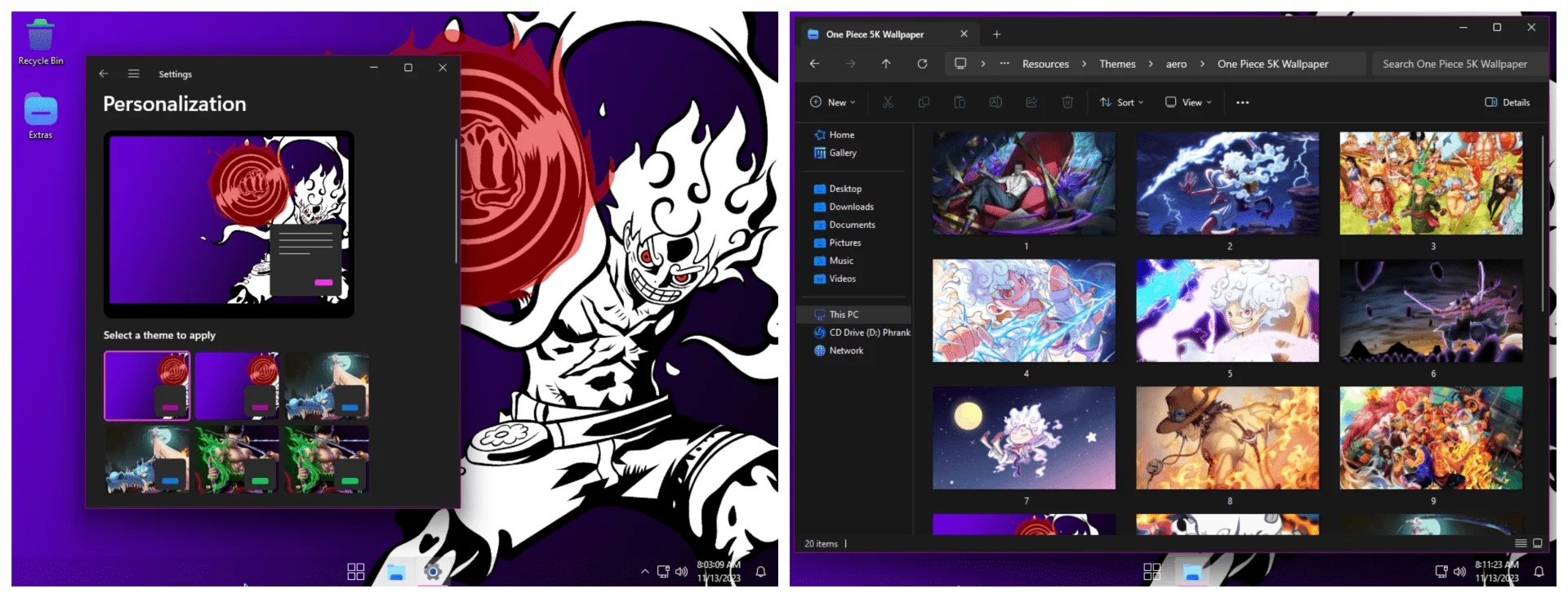Open notifications bell next to the 8:11:23 AM clock
The height and width of the screenshot is (598, 1568).
1539,572
